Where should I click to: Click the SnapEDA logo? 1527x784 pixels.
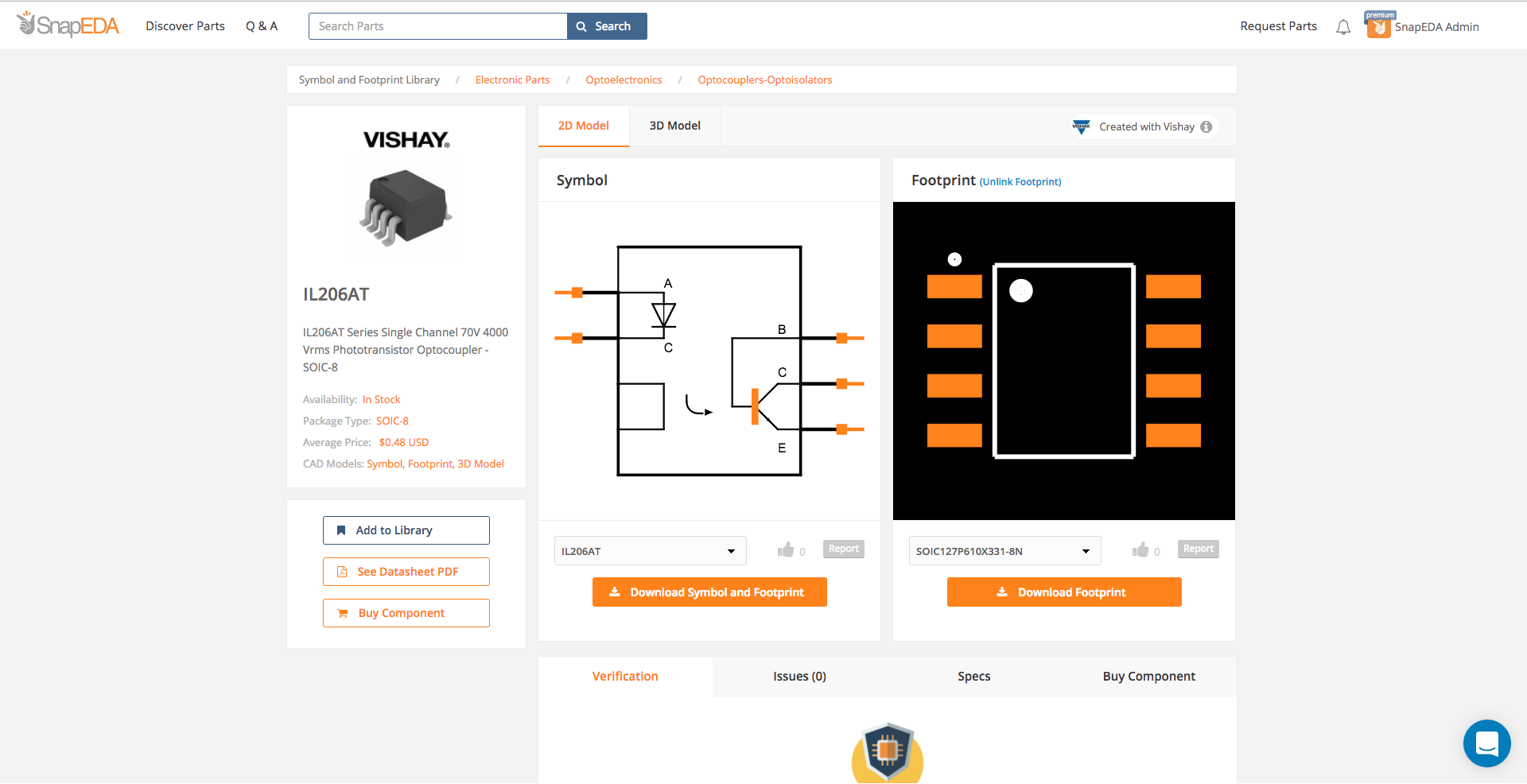[68, 25]
